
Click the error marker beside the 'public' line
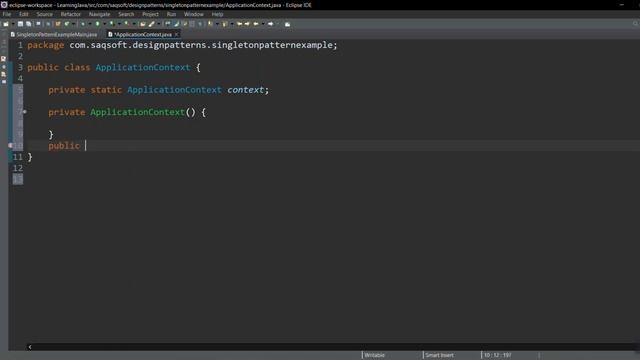click(11, 146)
